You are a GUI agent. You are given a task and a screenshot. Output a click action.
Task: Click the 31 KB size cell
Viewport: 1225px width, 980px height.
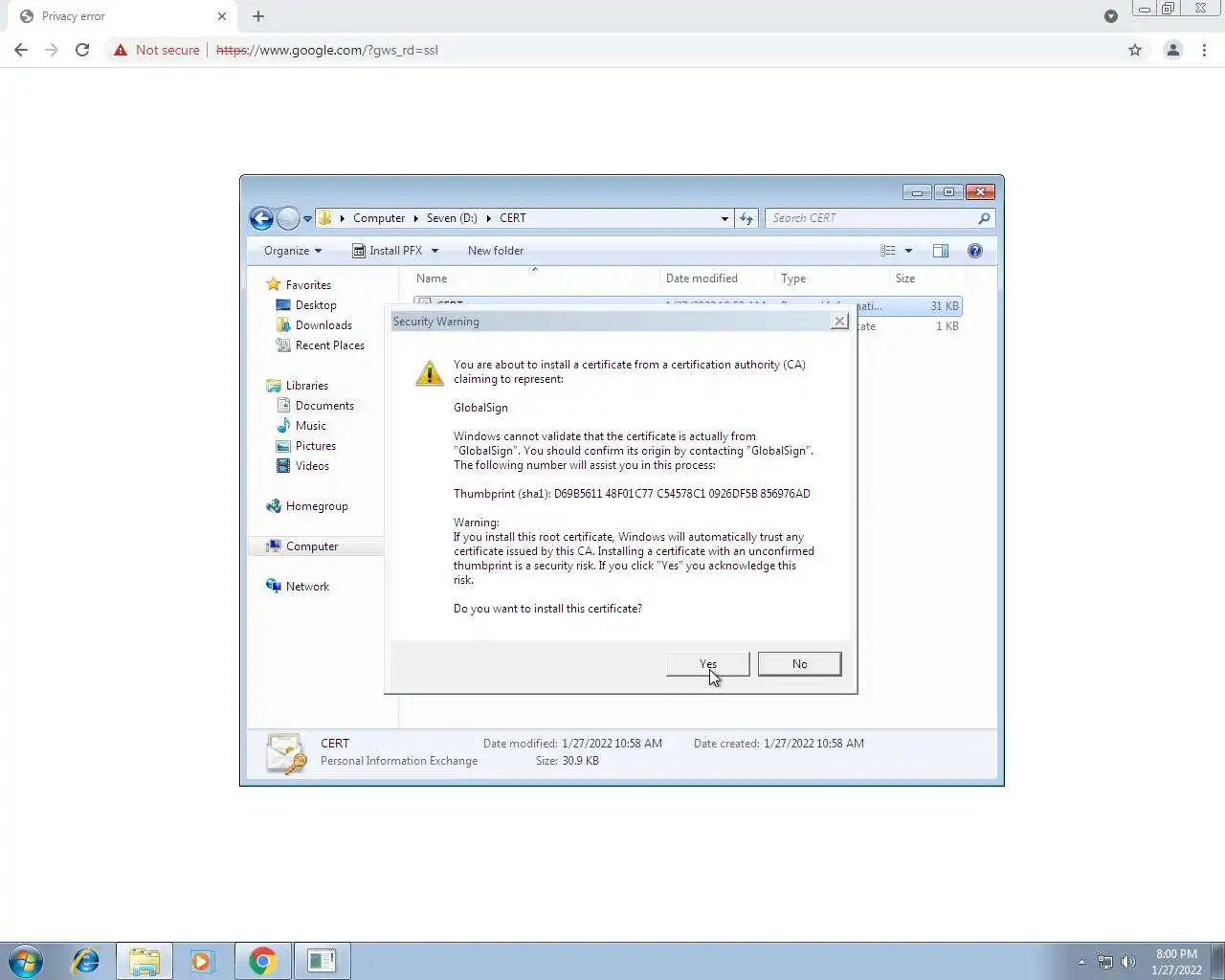pyautogui.click(x=944, y=306)
